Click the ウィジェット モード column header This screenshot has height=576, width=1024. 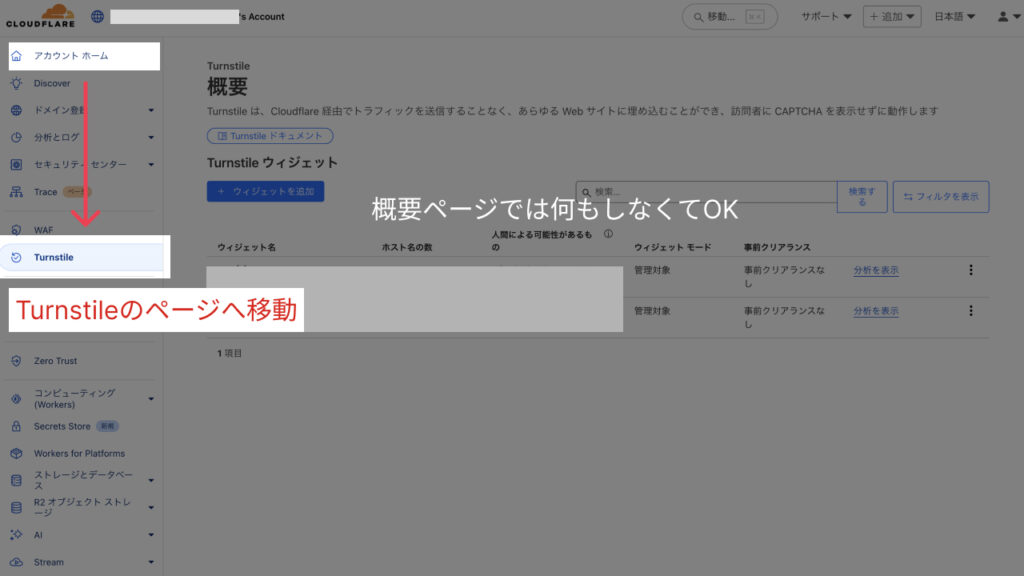tap(673, 248)
